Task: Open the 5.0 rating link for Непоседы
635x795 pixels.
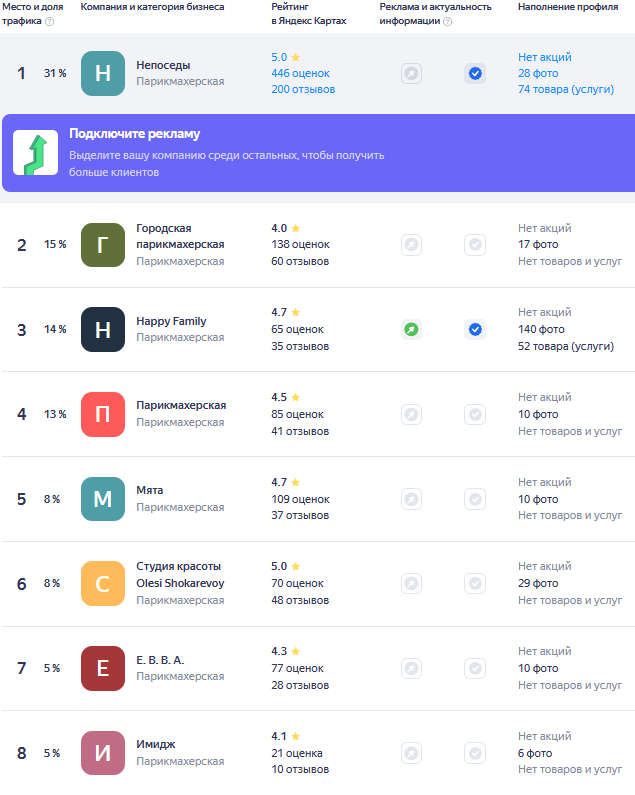Action: coord(286,57)
